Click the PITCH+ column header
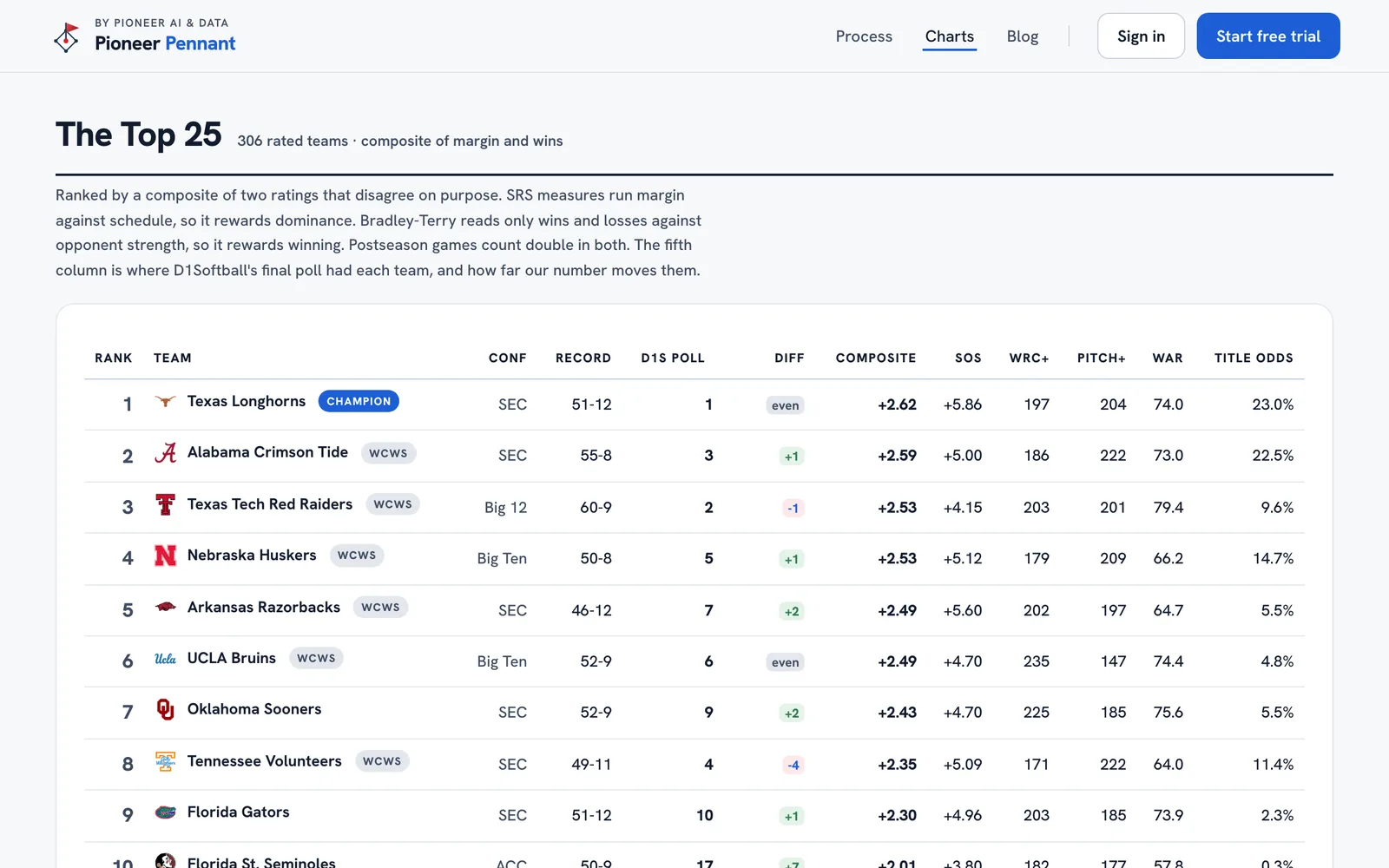Screen dimensions: 1389x868 tap(1101, 358)
